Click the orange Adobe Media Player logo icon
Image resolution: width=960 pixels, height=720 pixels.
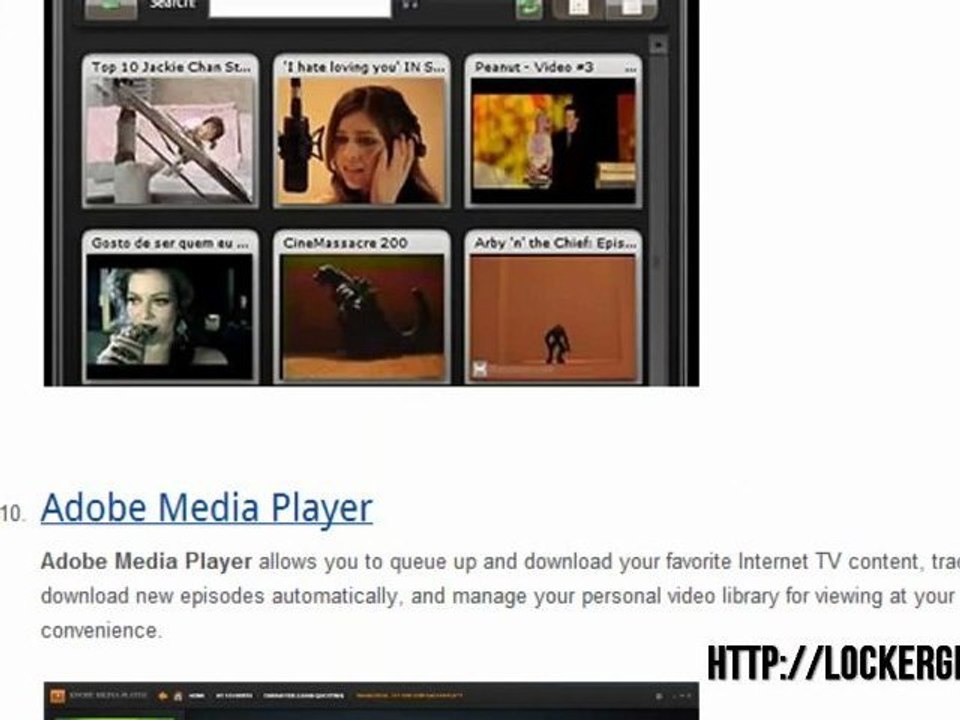pos(58,696)
